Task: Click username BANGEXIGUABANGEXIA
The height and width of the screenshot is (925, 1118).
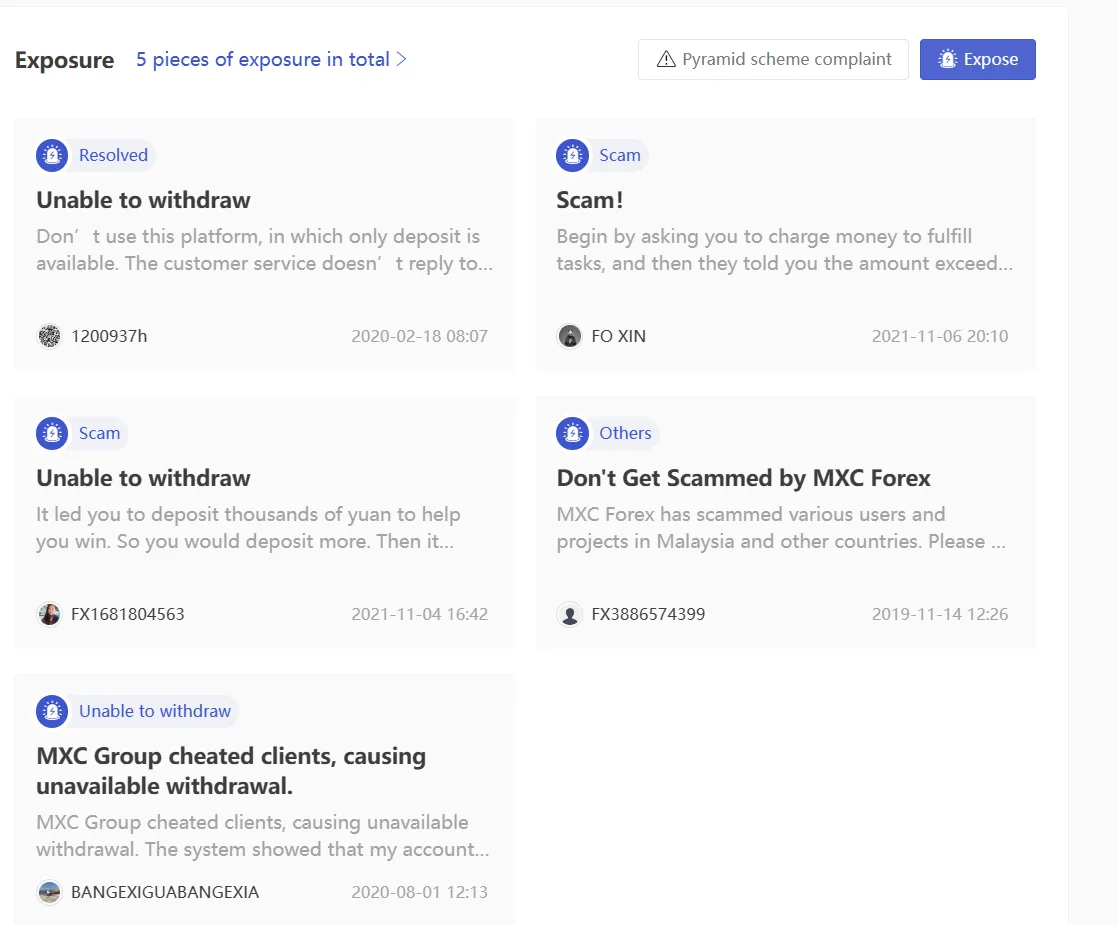Action: 165,892
